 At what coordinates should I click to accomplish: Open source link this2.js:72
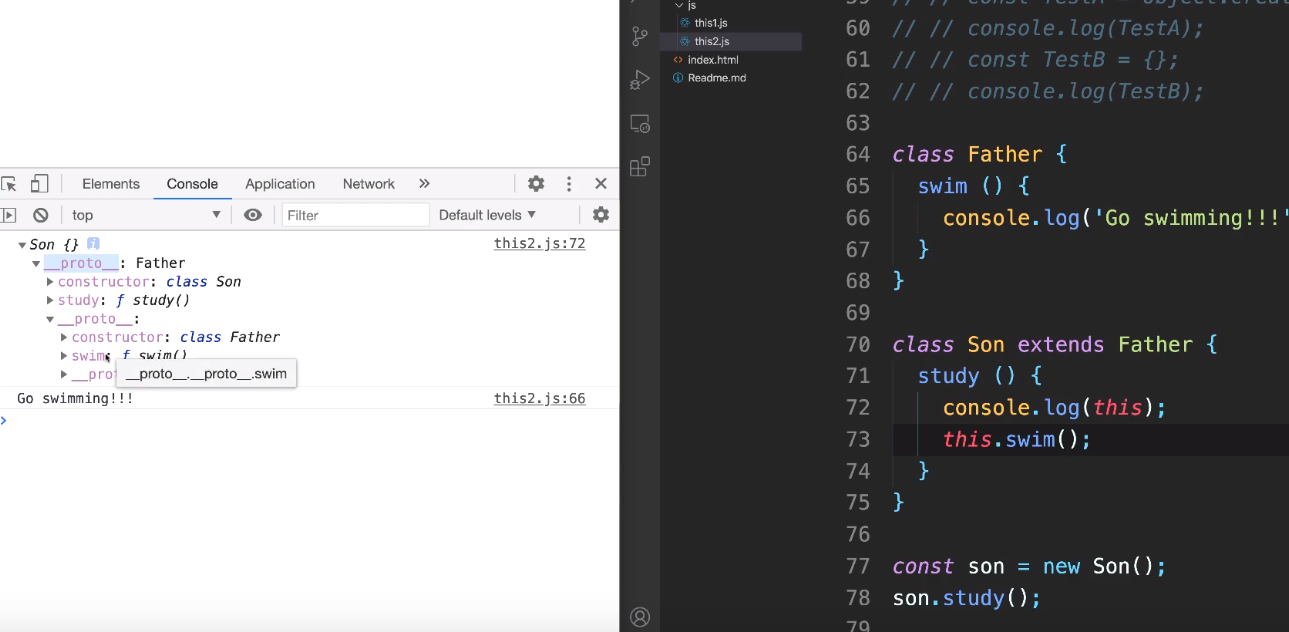539,244
